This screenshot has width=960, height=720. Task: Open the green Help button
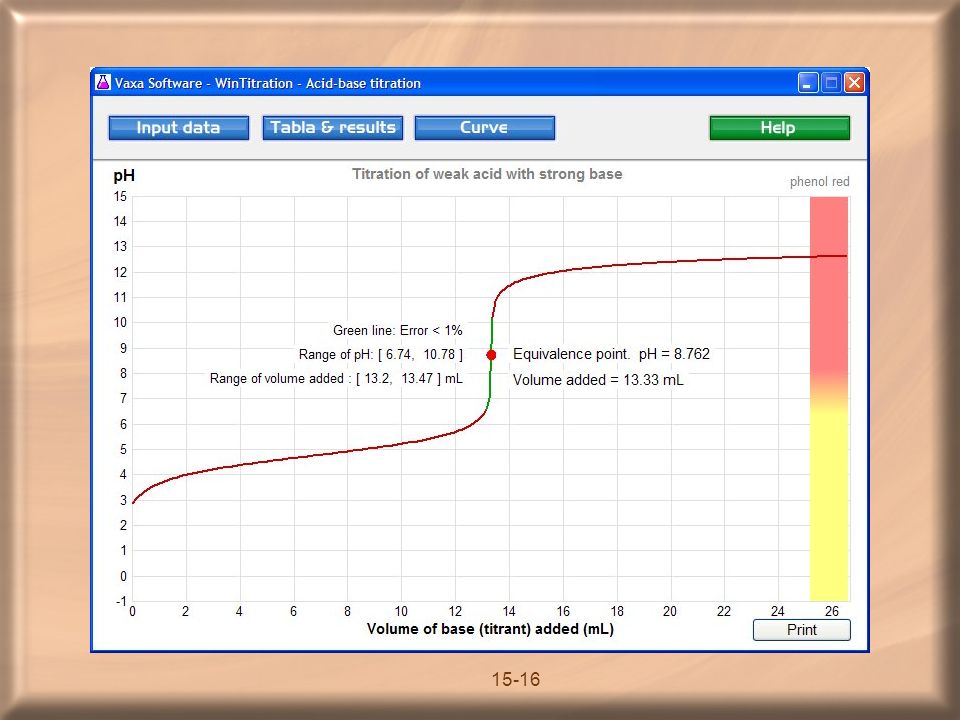pyautogui.click(x=779, y=128)
